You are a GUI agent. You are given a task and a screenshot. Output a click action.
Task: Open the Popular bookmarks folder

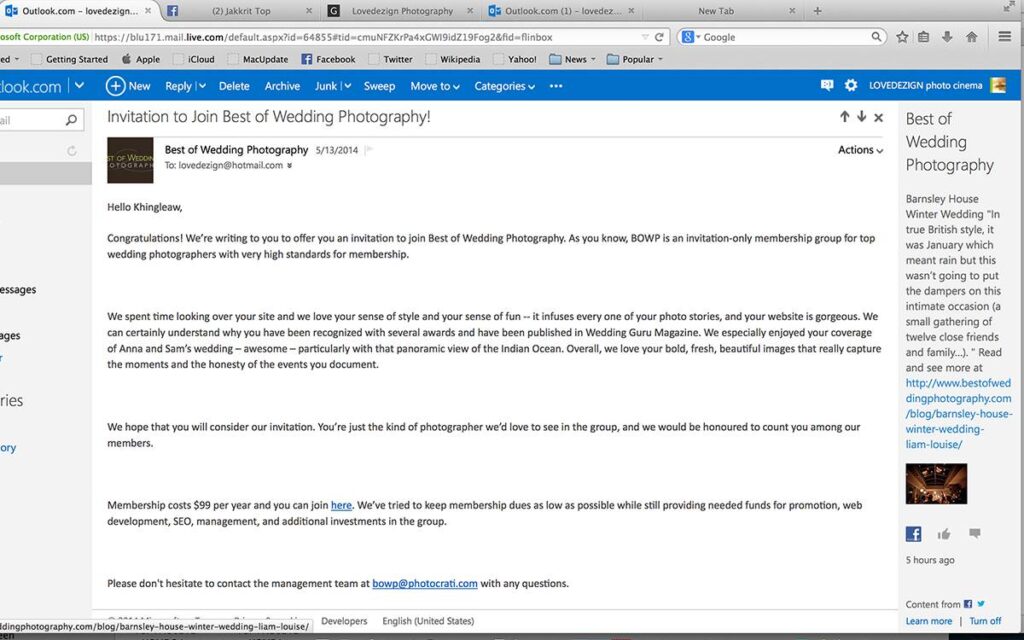click(x=635, y=59)
